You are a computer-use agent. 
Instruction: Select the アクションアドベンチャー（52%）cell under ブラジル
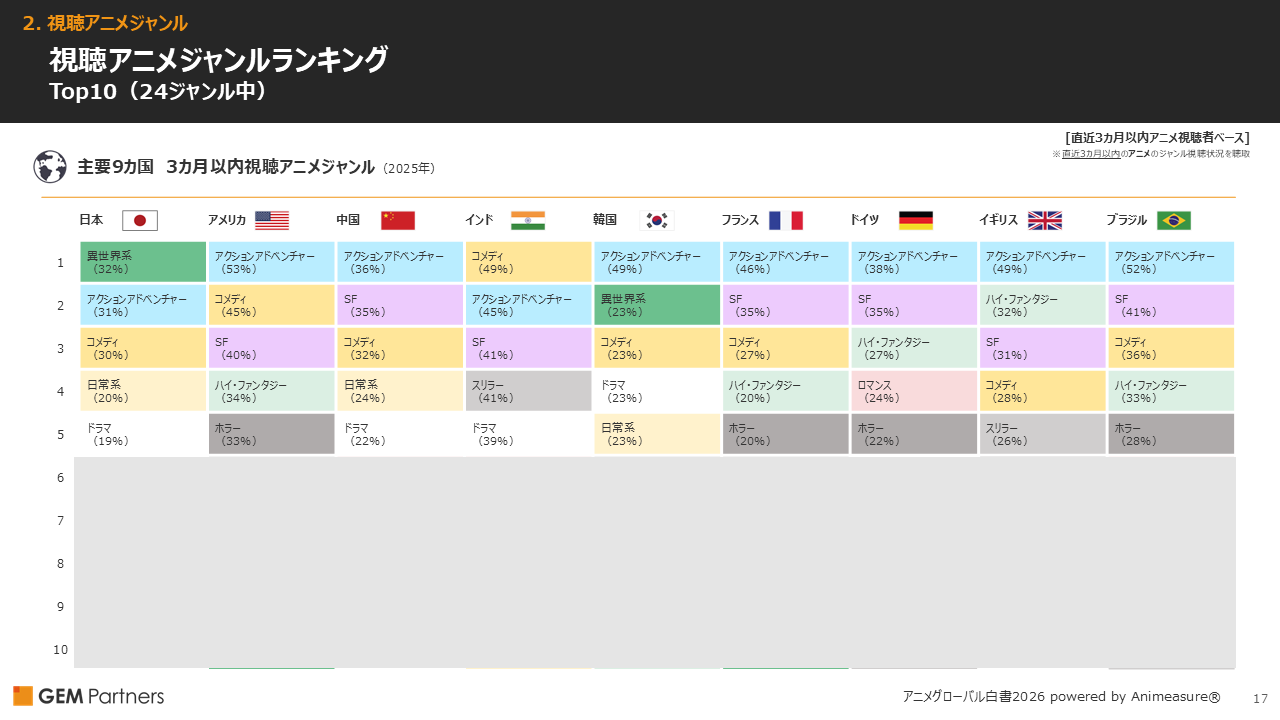pyautogui.click(x=1171, y=262)
